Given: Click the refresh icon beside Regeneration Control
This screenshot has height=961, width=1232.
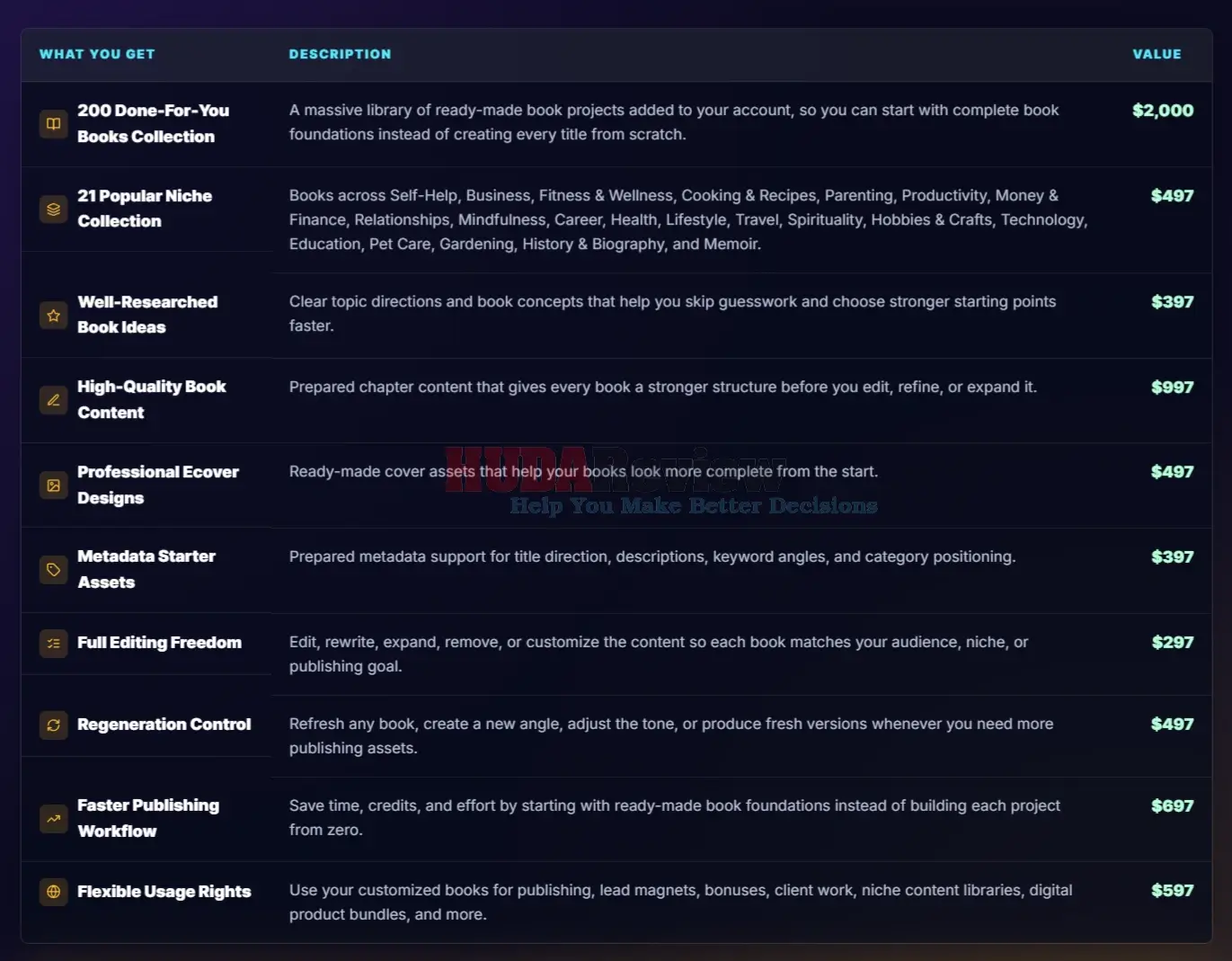Looking at the screenshot, I should [54, 725].
